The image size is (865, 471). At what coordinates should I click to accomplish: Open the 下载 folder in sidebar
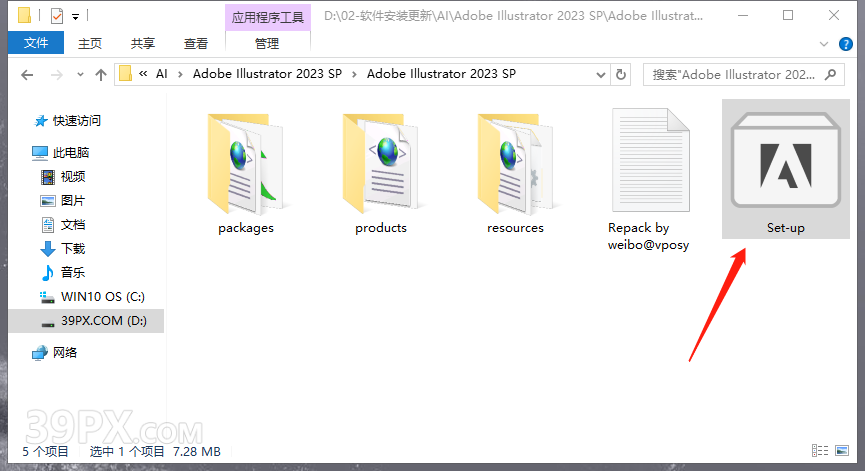click(63, 248)
